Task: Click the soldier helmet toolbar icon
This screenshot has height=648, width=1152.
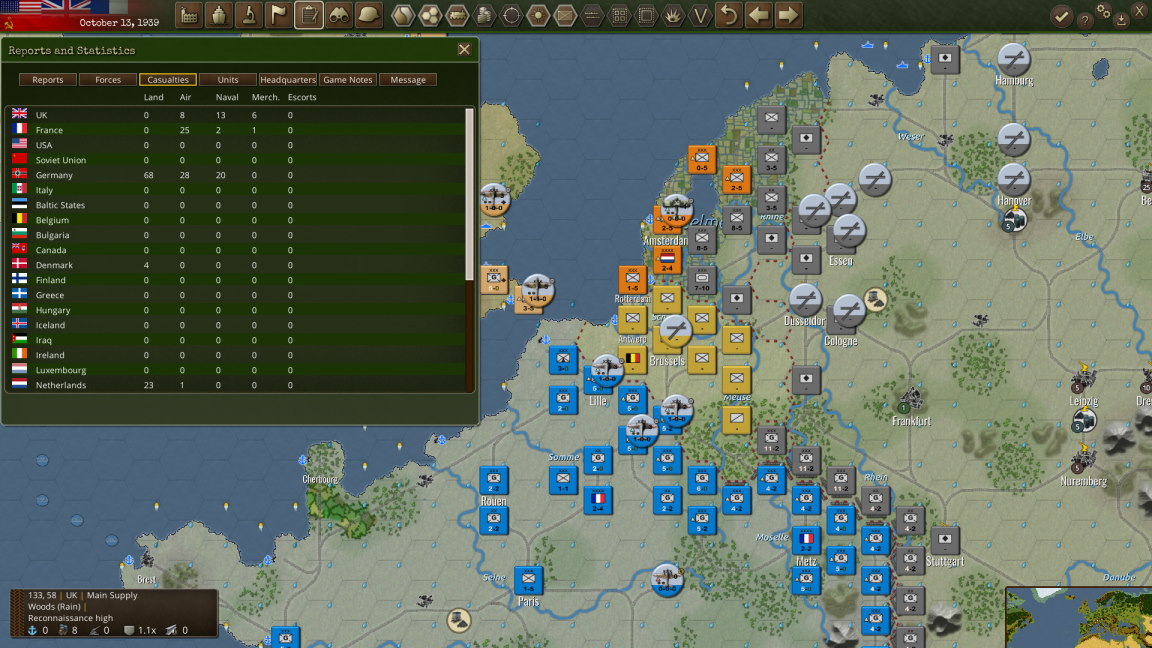Action: 369,15
